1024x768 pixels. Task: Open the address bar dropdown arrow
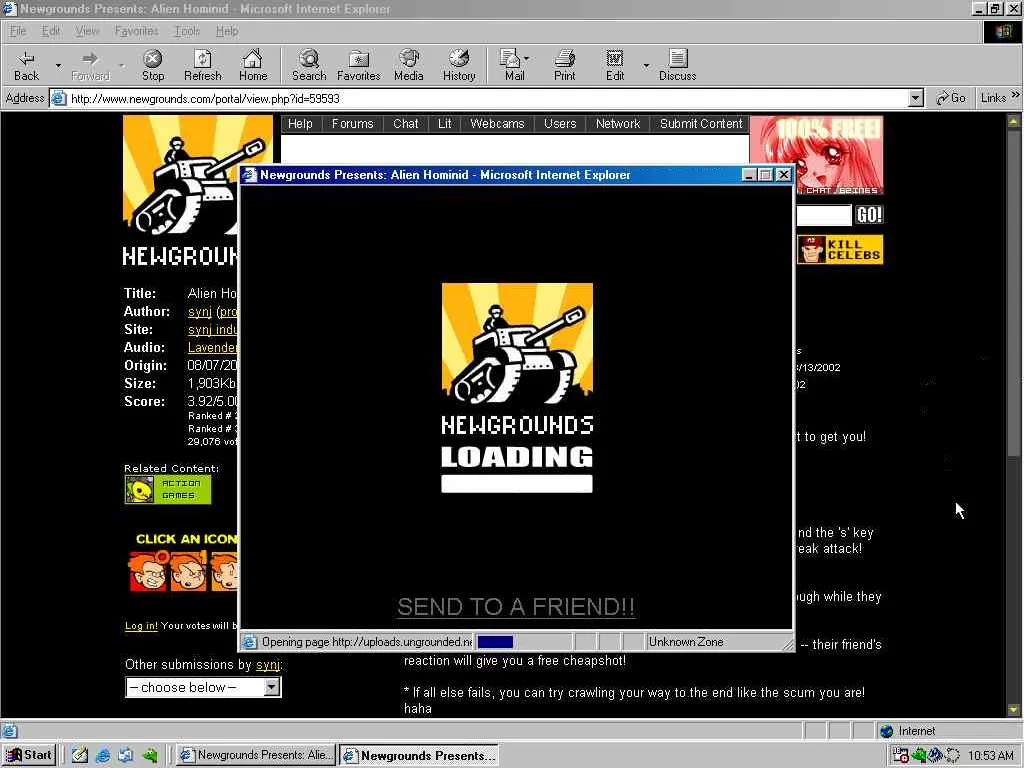[916, 99]
